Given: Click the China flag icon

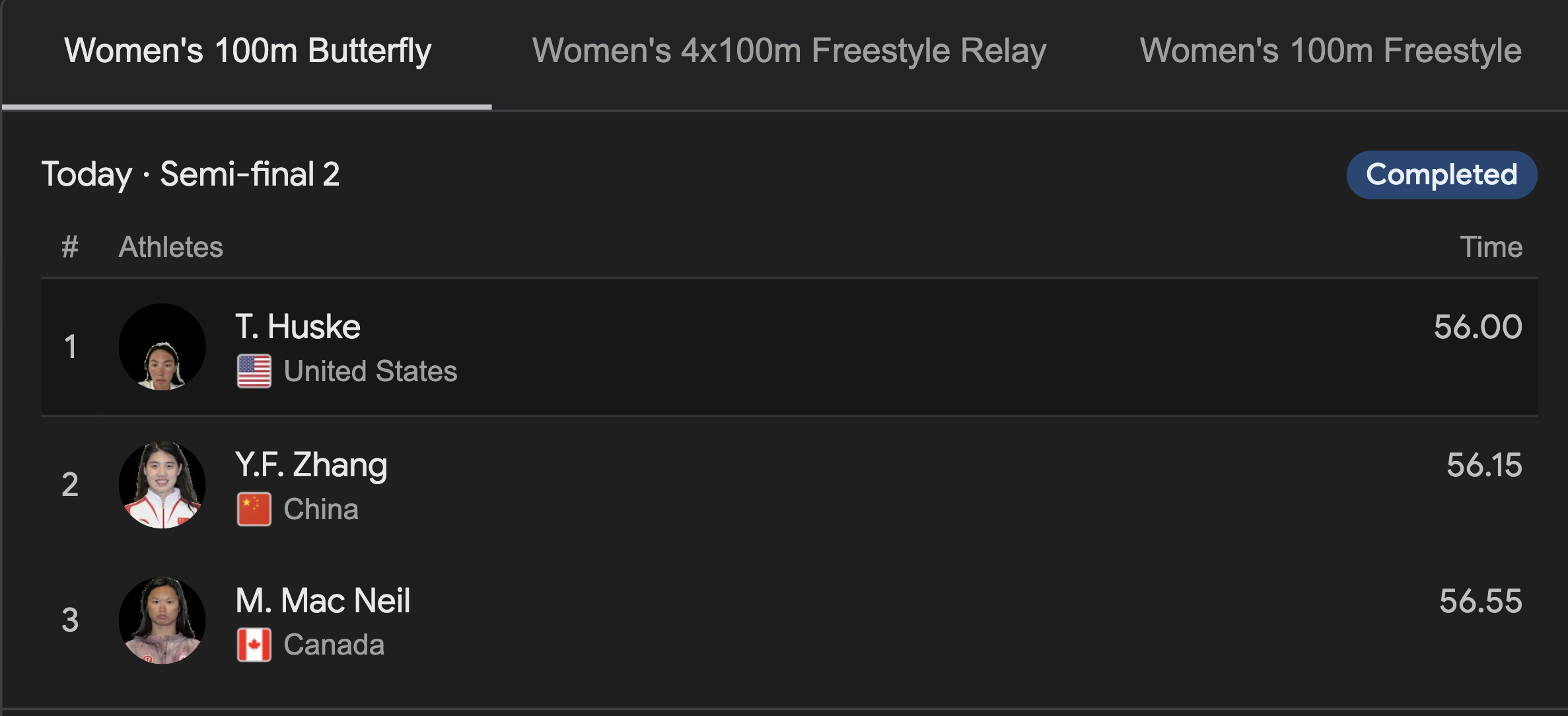Looking at the screenshot, I should click(x=254, y=509).
